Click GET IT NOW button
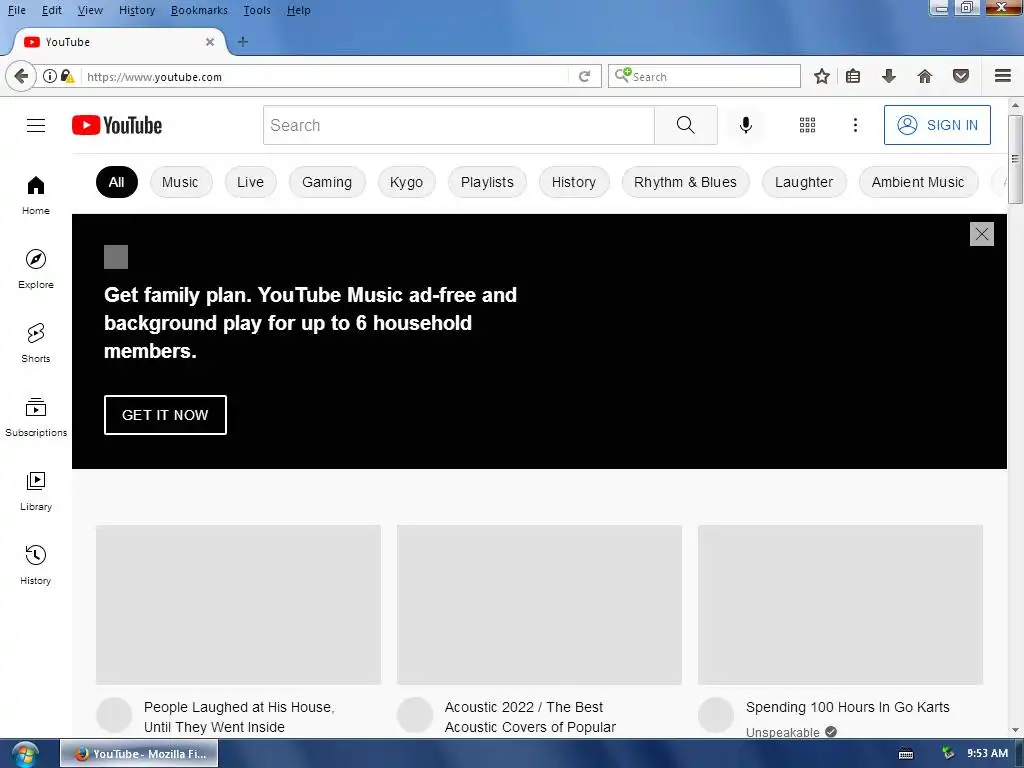The height and width of the screenshot is (768, 1024). (x=165, y=415)
